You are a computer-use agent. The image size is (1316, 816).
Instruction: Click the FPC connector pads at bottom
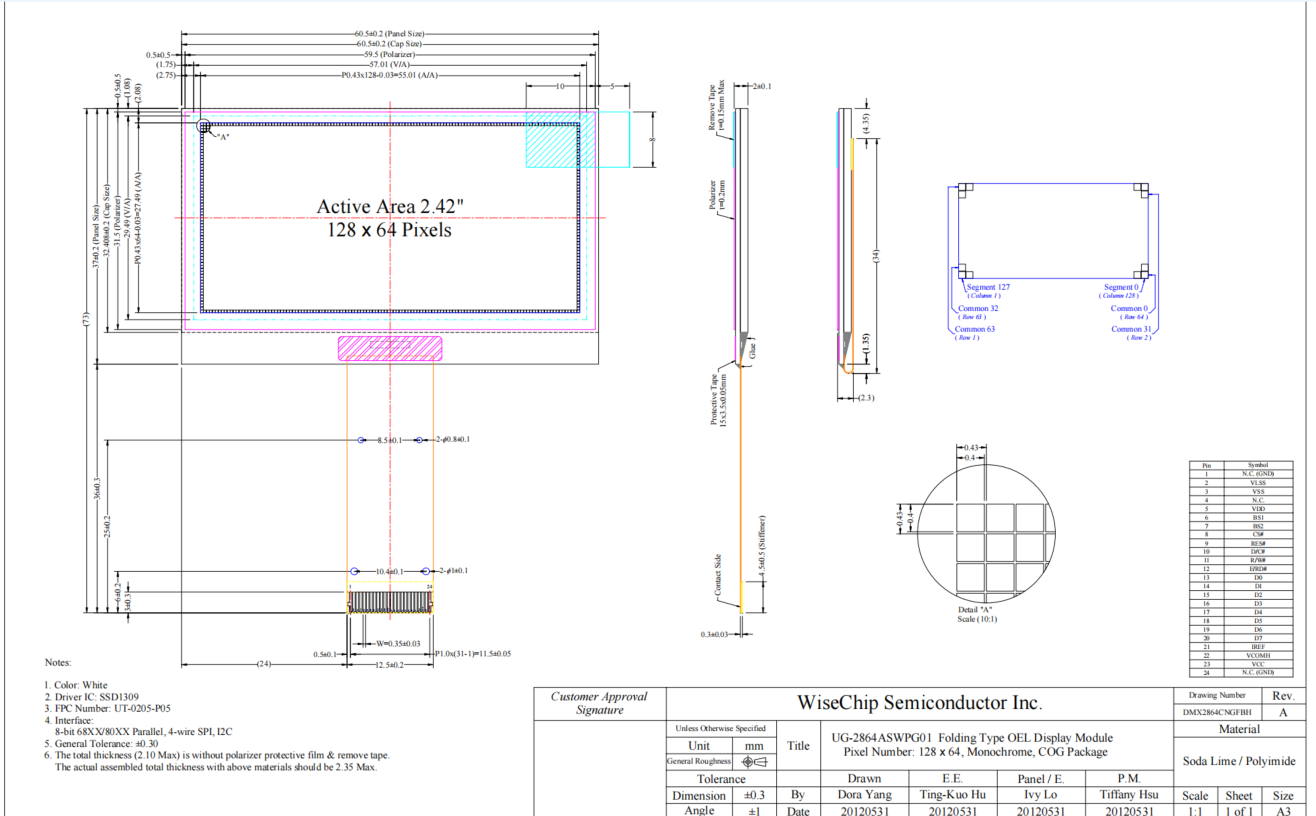tap(390, 603)
